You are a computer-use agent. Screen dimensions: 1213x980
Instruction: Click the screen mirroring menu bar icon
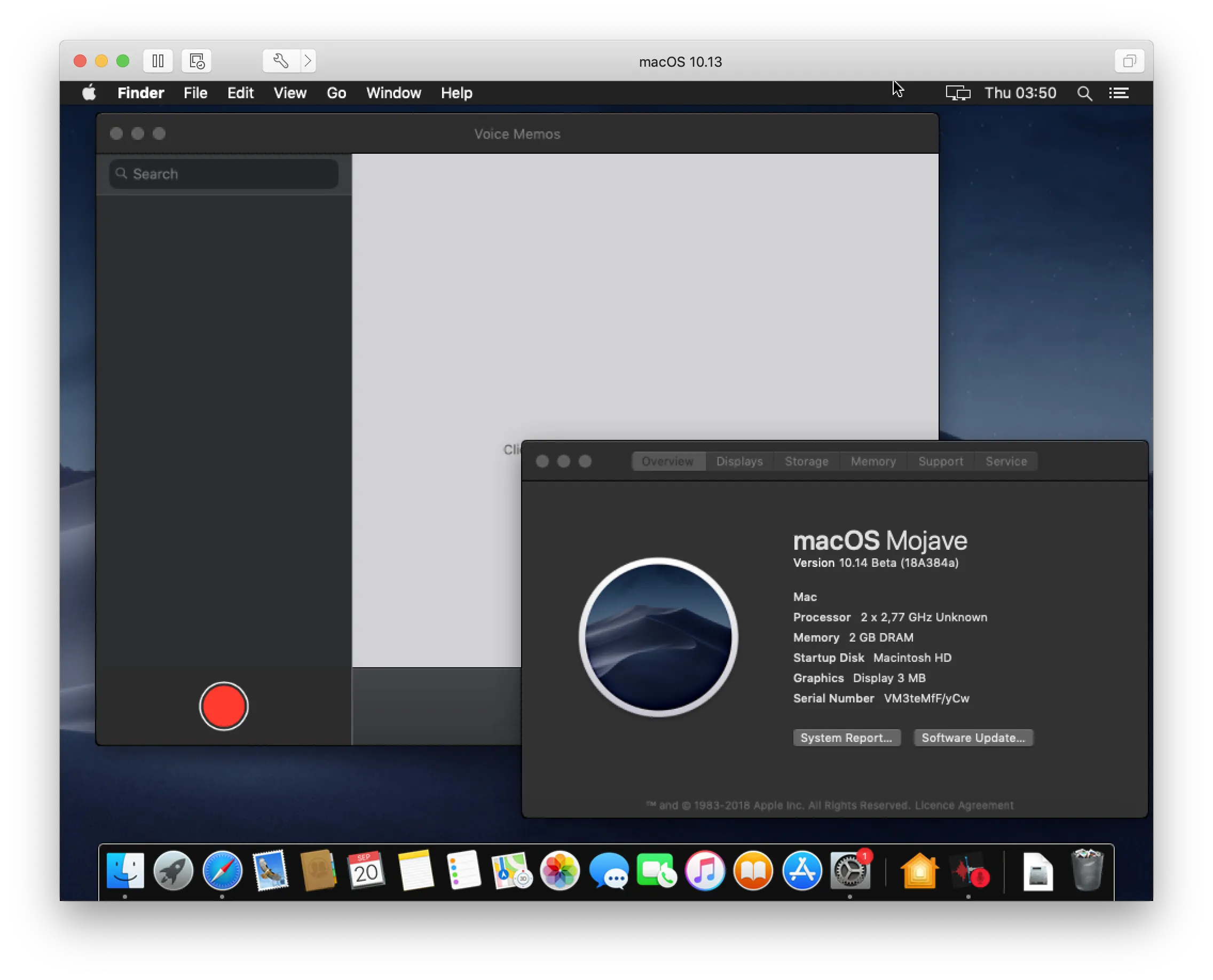click(x=958, y=93)
